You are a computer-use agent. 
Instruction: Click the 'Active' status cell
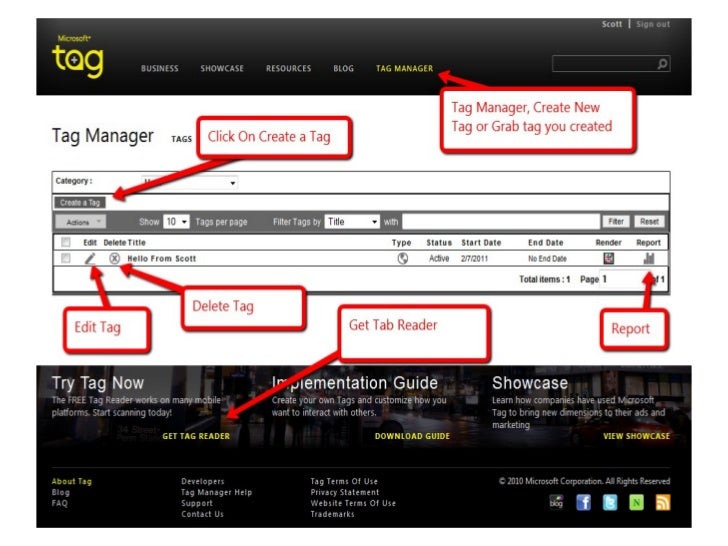click(439, 258)
